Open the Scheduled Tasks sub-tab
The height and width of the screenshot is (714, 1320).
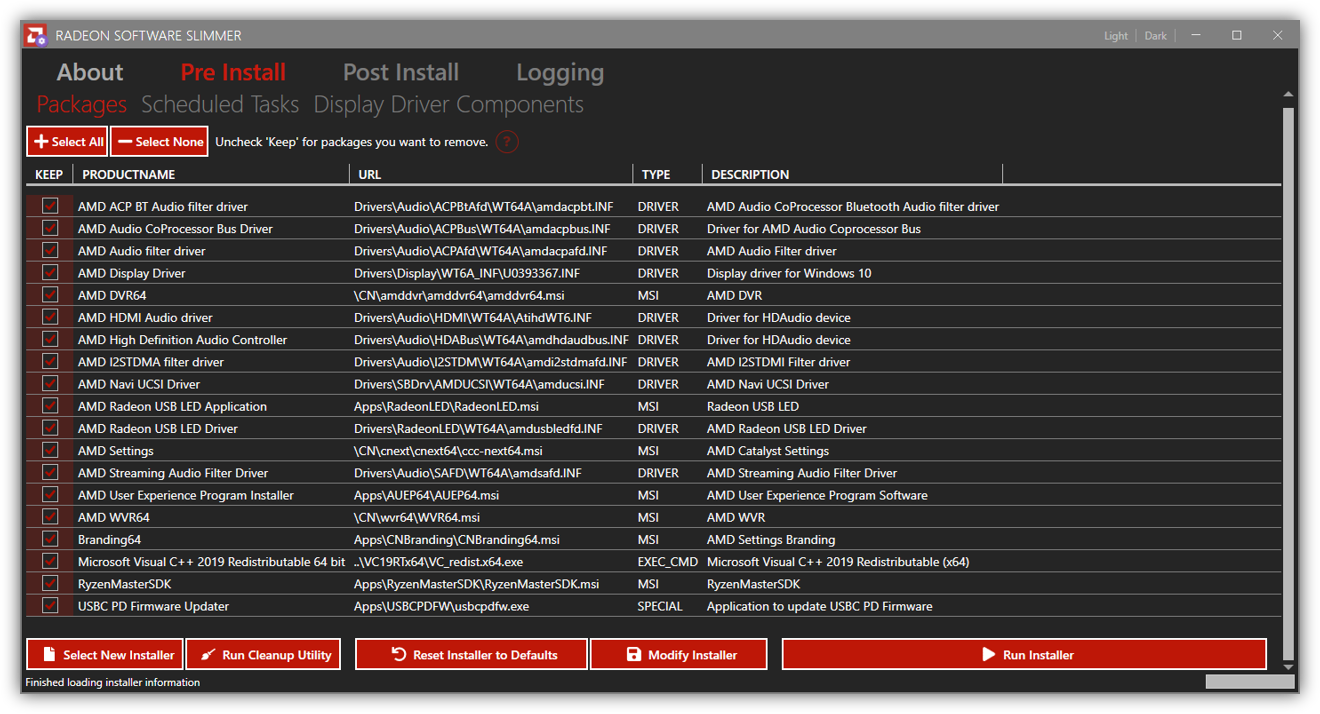(x=220, y=104)
